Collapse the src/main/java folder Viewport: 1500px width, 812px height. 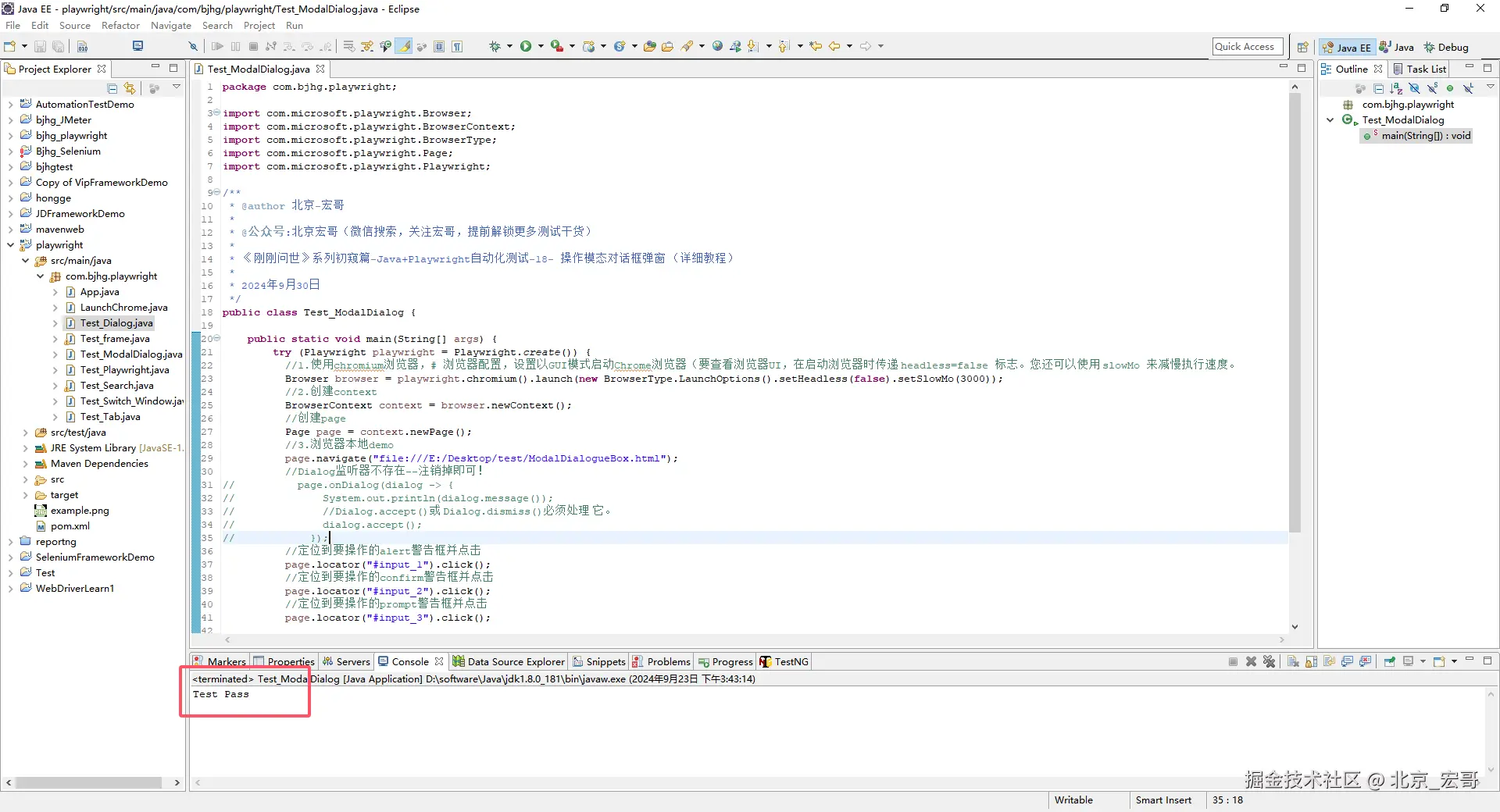pos(25,261)
